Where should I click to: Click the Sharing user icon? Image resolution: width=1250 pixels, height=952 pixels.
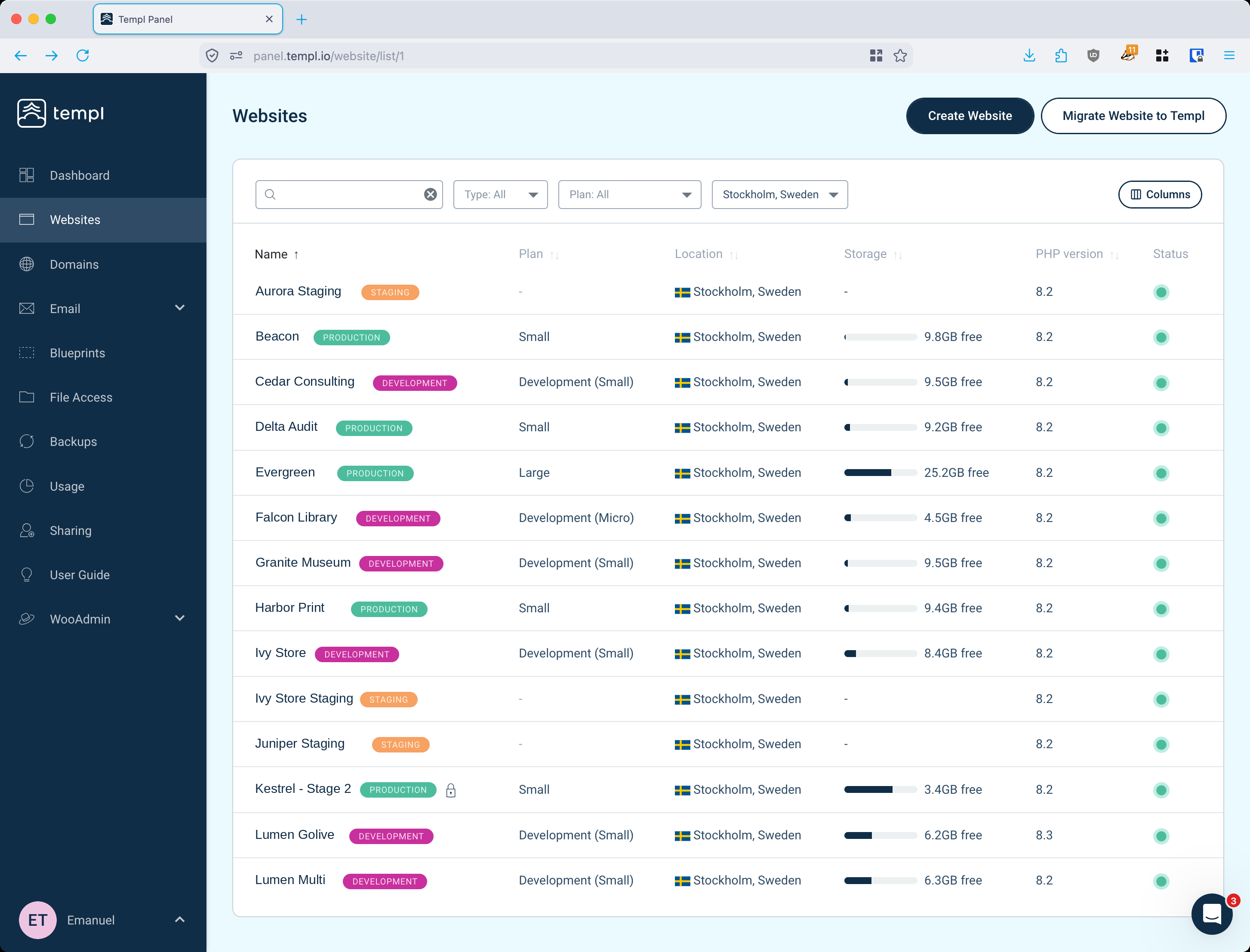tap(27, 531)
